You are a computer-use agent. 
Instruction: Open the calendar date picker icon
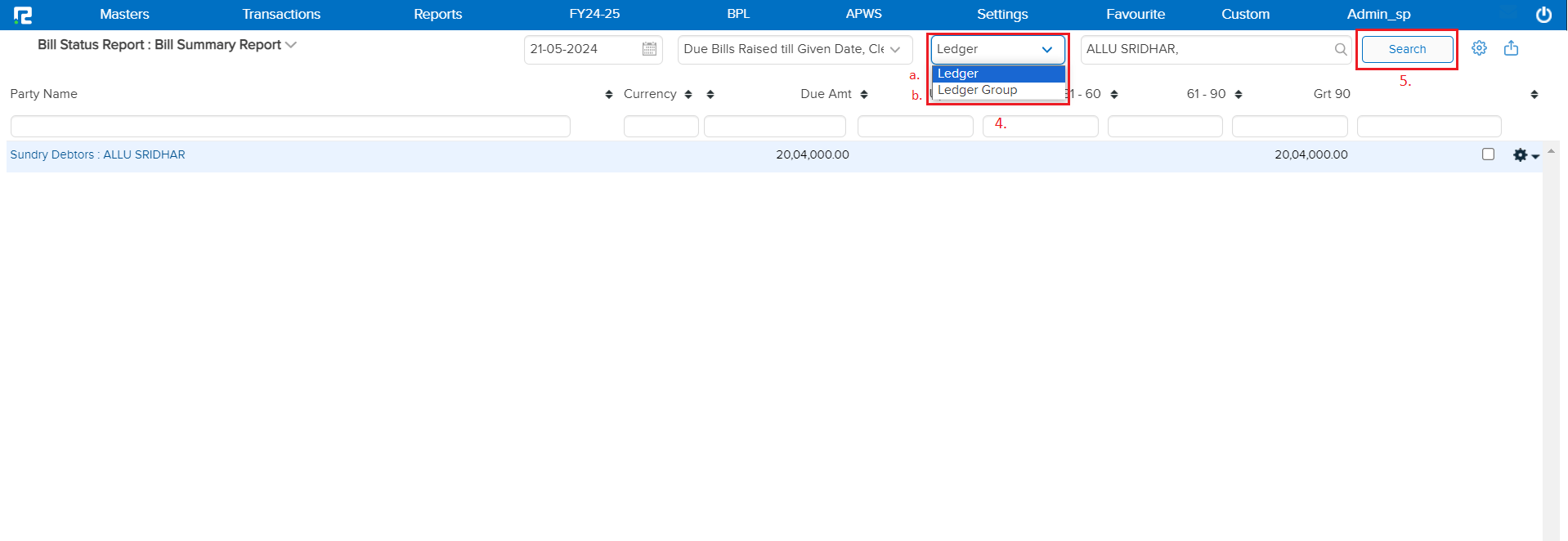[649, 49]
